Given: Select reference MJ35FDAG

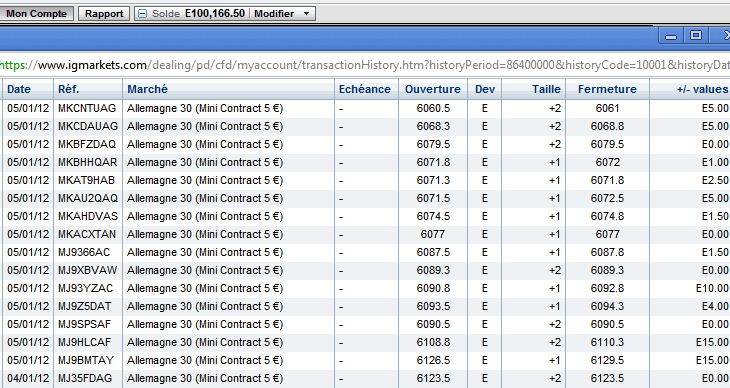Looking at the screenshot, I should (85, 378).
